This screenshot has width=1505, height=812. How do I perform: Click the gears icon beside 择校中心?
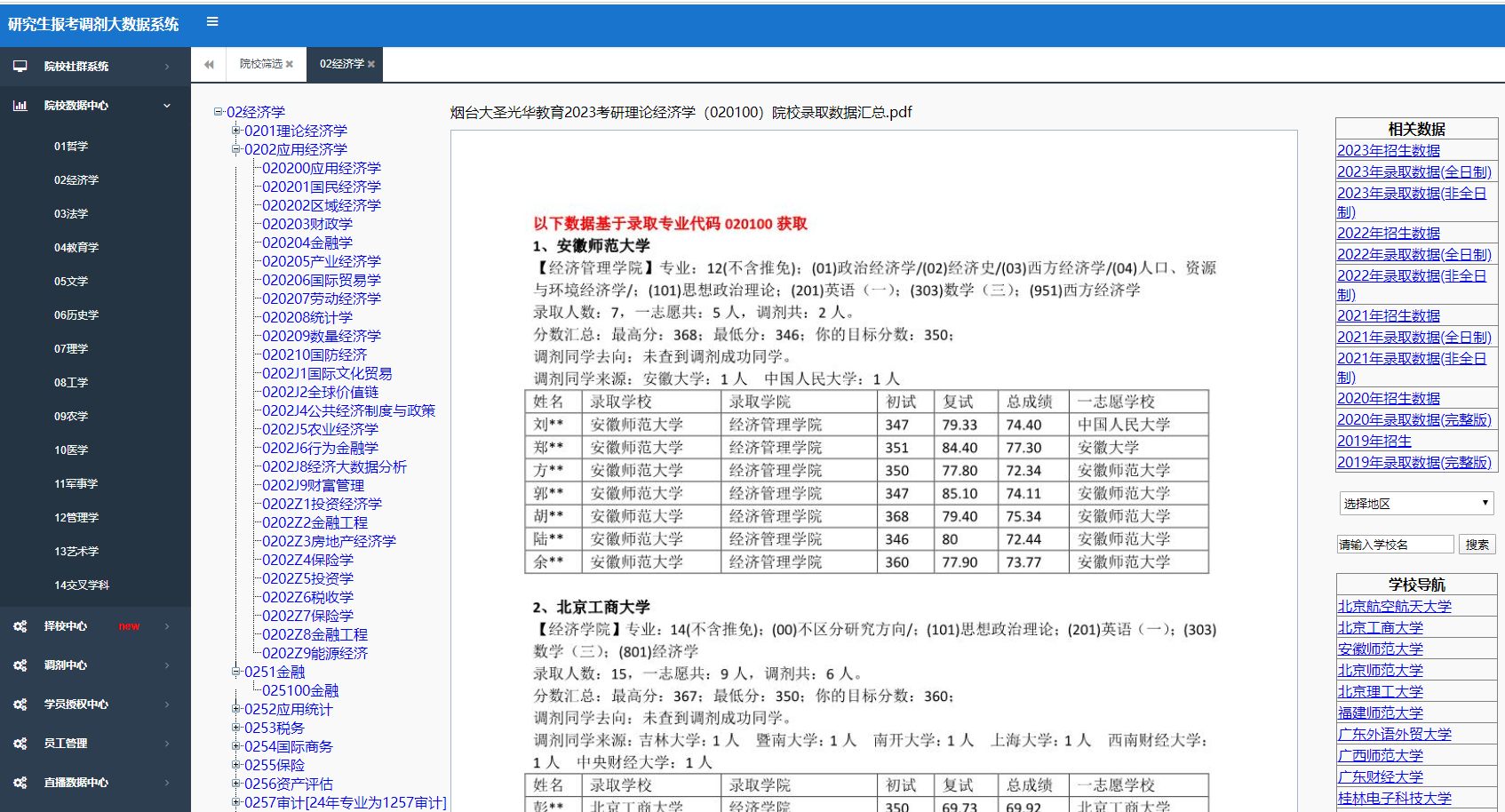pos(20,626)
